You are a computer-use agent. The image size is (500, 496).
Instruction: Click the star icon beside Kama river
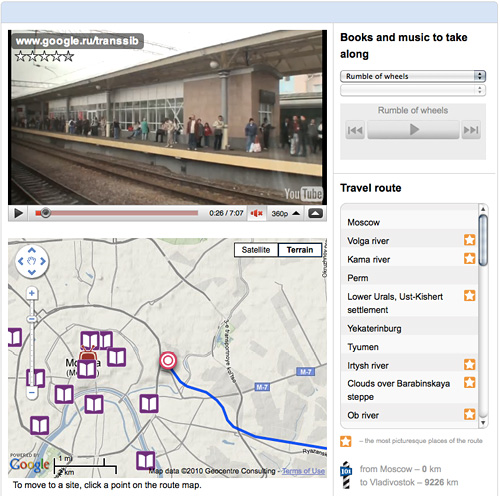(470, 258)
